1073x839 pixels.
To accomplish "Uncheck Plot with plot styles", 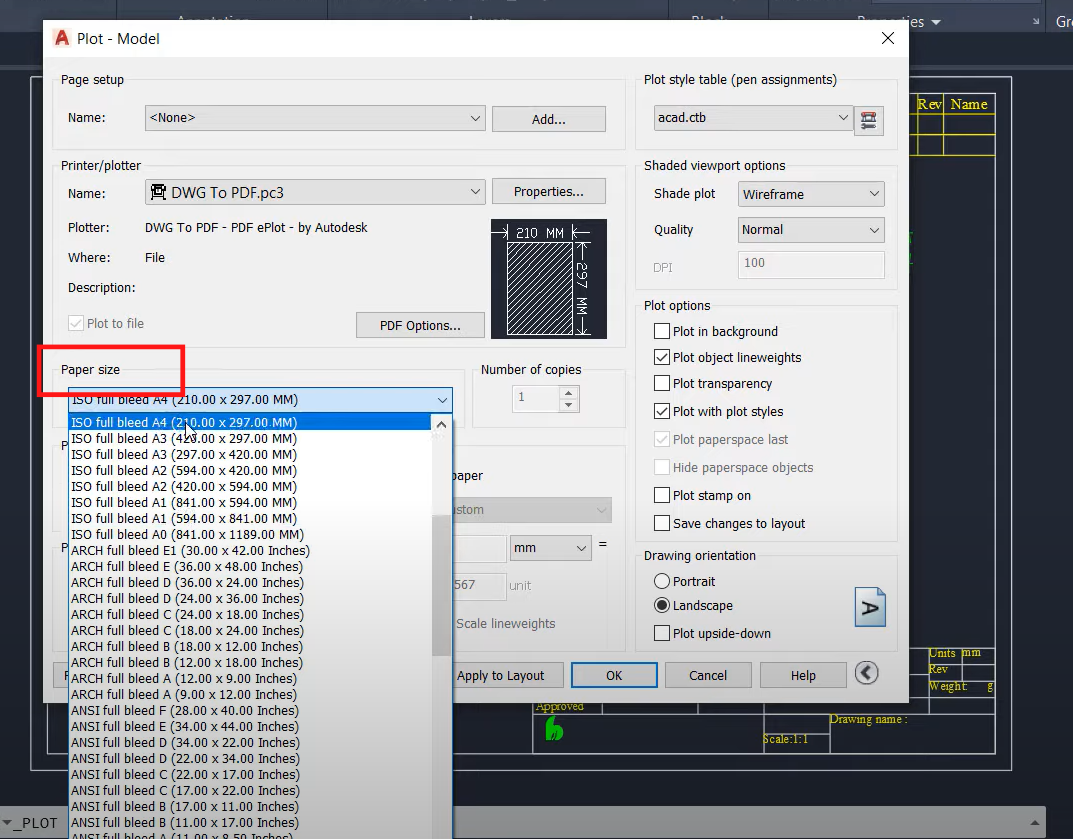I will (662, 411).
